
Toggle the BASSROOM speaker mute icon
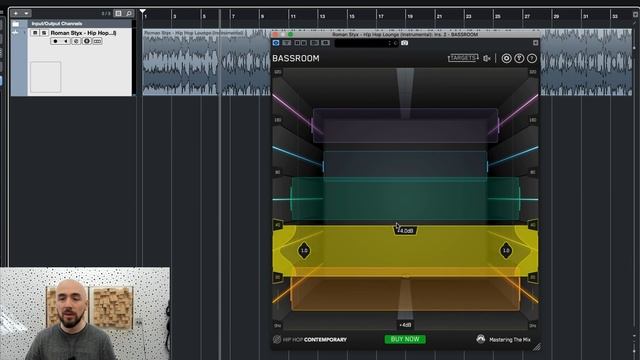tap(487, 58)
